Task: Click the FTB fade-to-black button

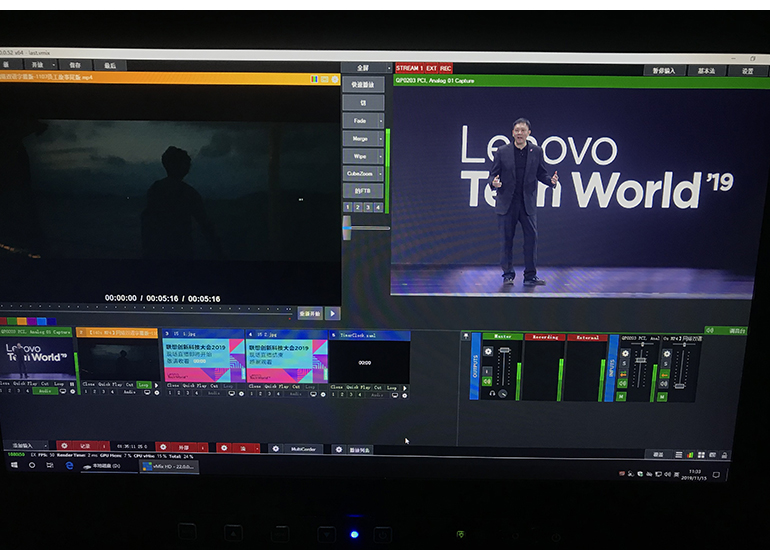Action: pos(362,191)
